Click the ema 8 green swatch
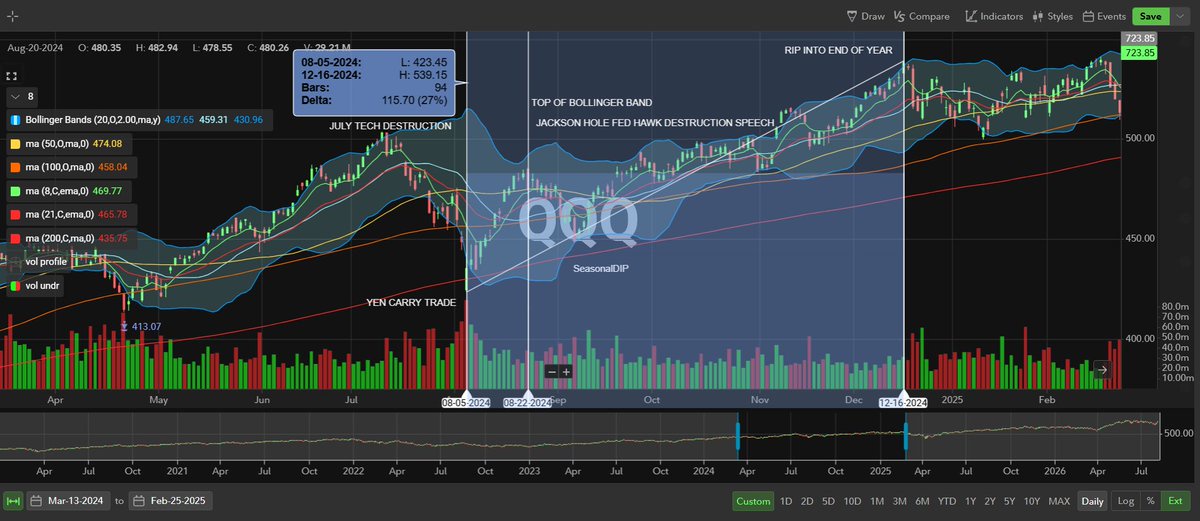 tap(15, 190)
